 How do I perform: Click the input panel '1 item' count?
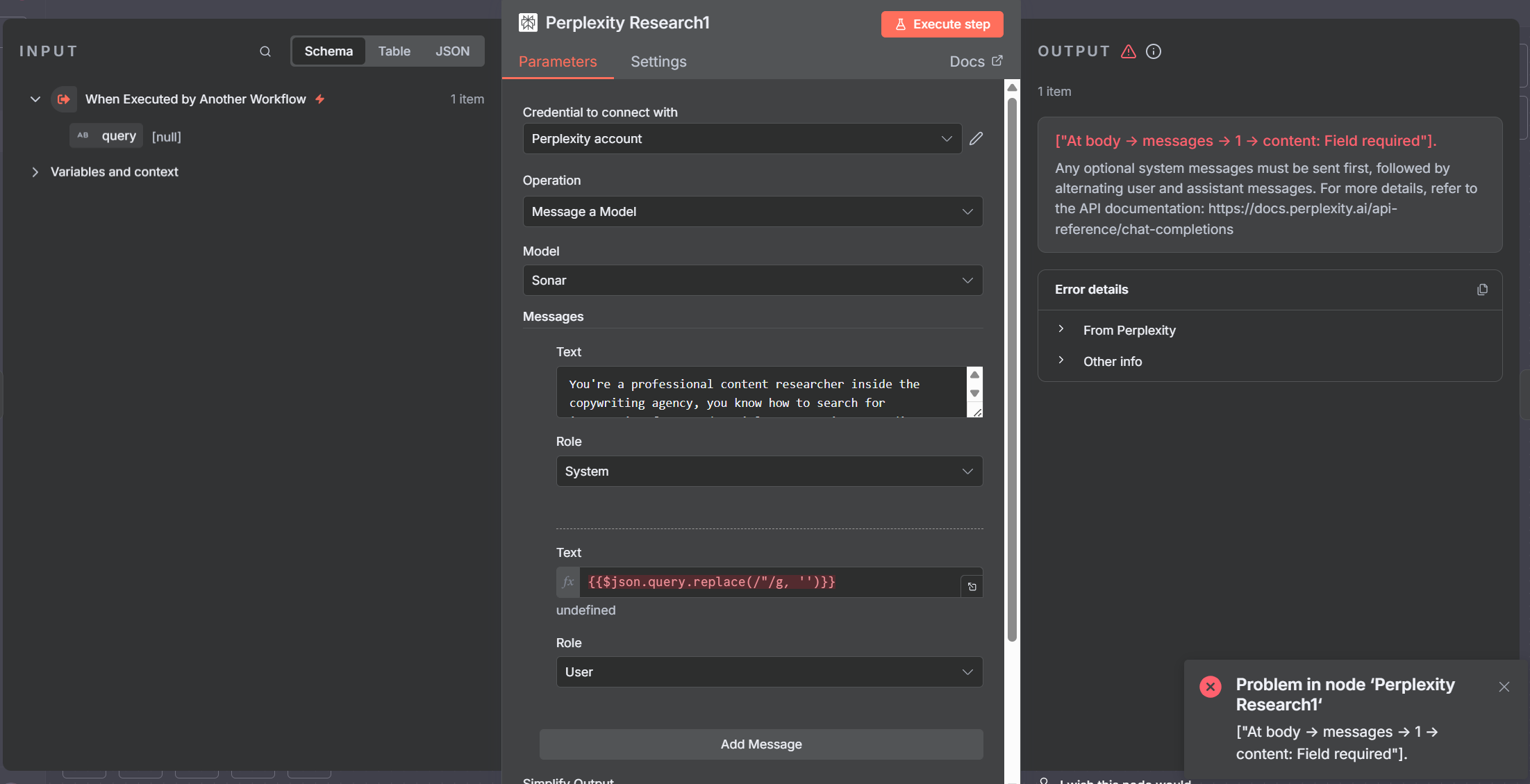pyautogui.click(x=467, y=99)
